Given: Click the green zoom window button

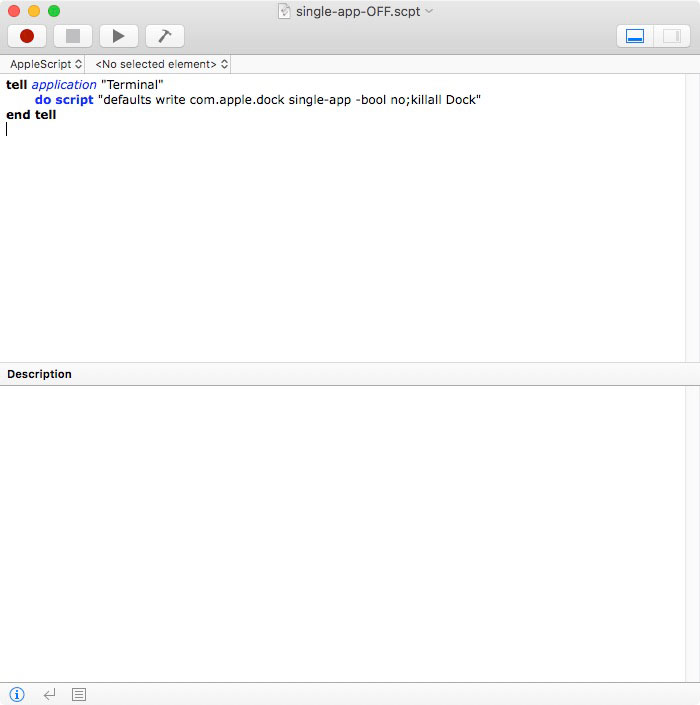Looking at the screenshot, I should click(54, 11).
